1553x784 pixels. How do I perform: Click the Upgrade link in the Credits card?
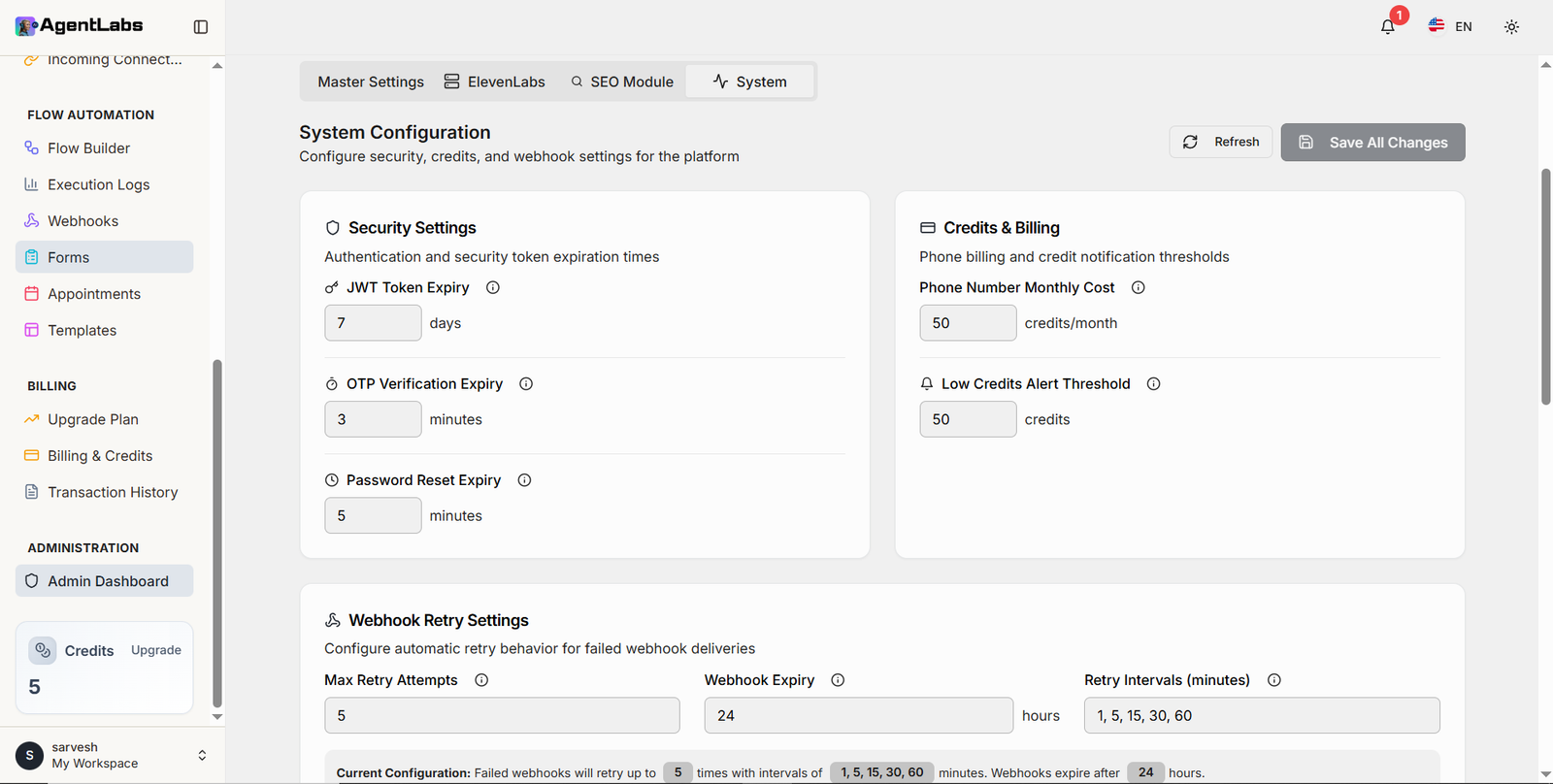(x=156, y=650)
